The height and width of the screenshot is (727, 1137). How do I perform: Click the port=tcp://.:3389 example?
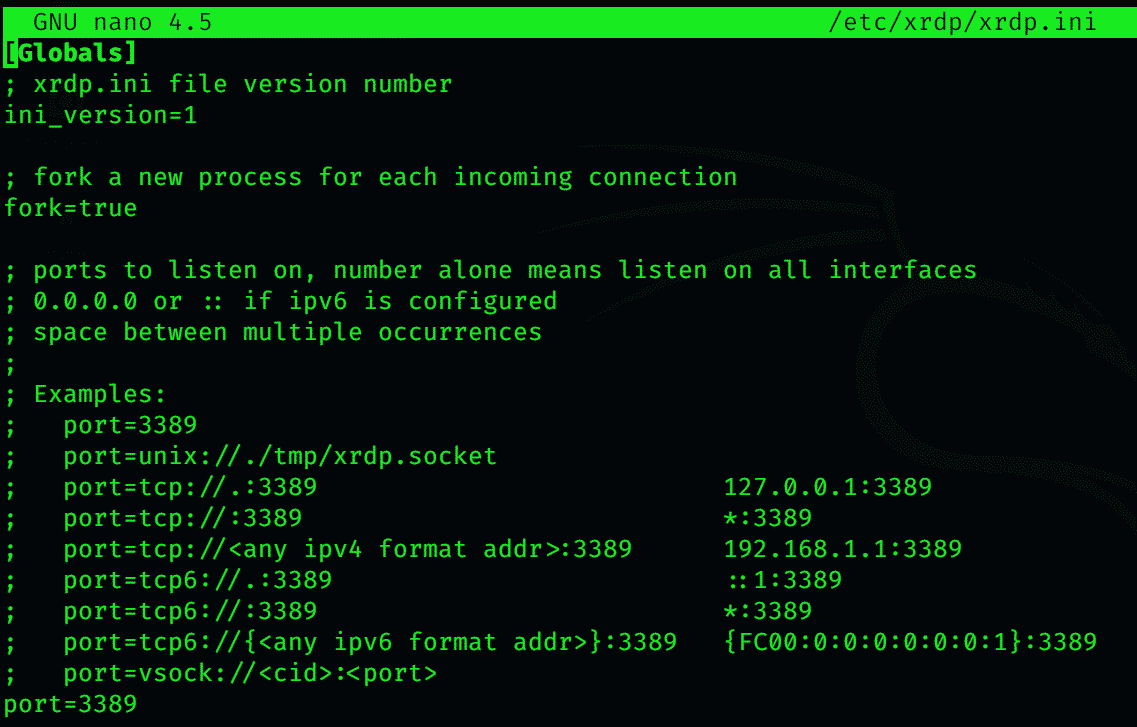(190, 487)
